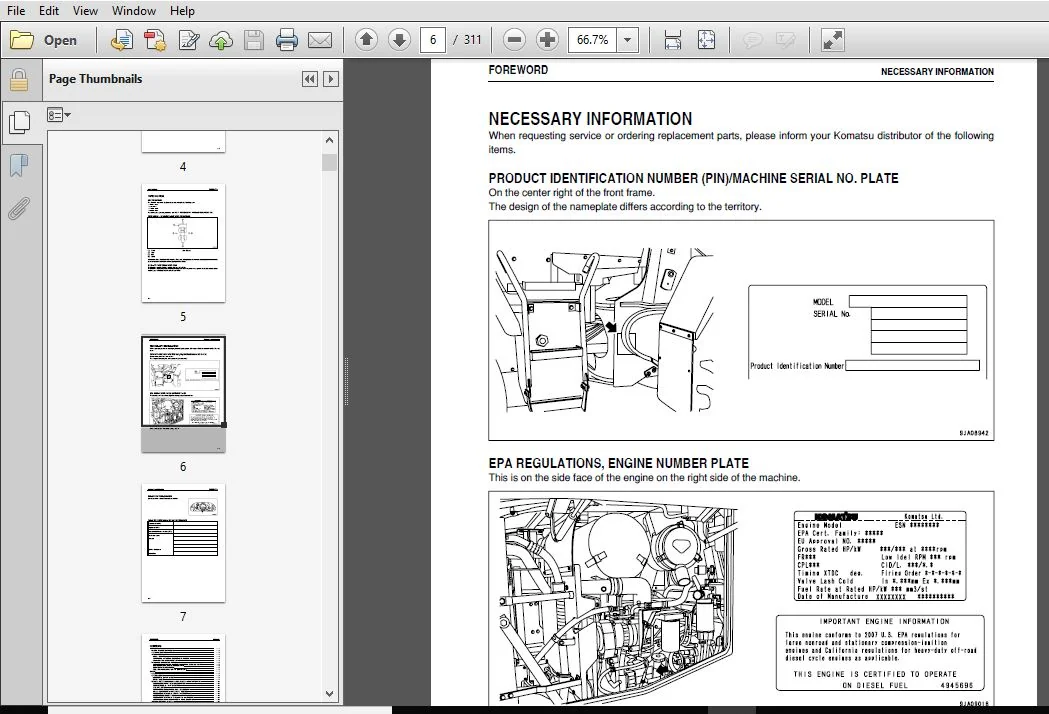Click the Page Thumbnails panel title
The width and height of the screenshot is (1049, 714).
[x=96, y=79]
